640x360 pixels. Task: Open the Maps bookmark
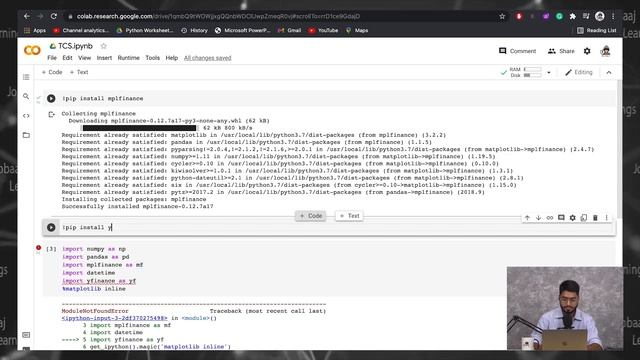click(357, 30)
